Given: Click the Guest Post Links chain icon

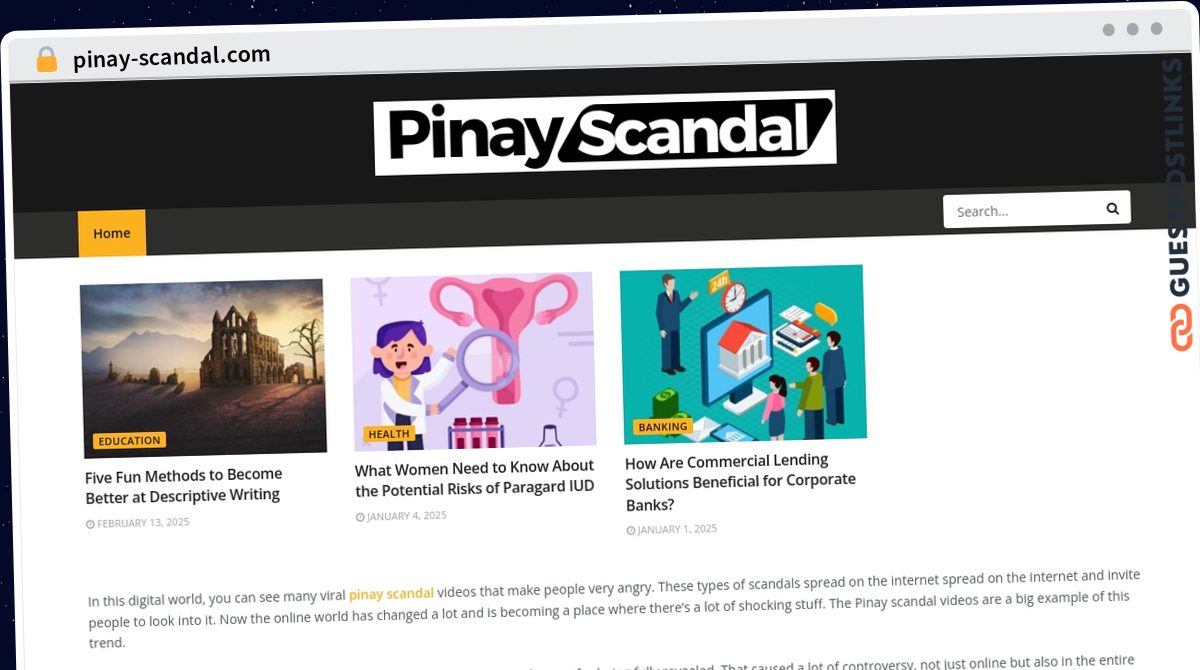Looking at the screenshot, I should [x=1182, y=328].
